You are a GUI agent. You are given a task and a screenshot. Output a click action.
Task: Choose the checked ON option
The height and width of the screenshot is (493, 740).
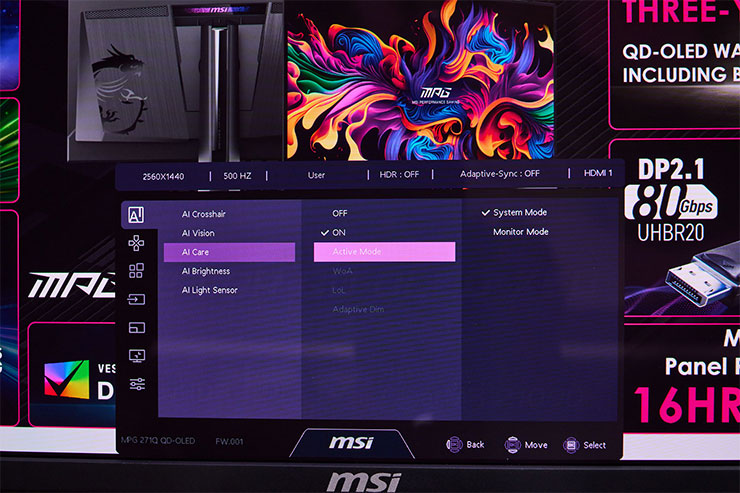click(x=339, y=232)
